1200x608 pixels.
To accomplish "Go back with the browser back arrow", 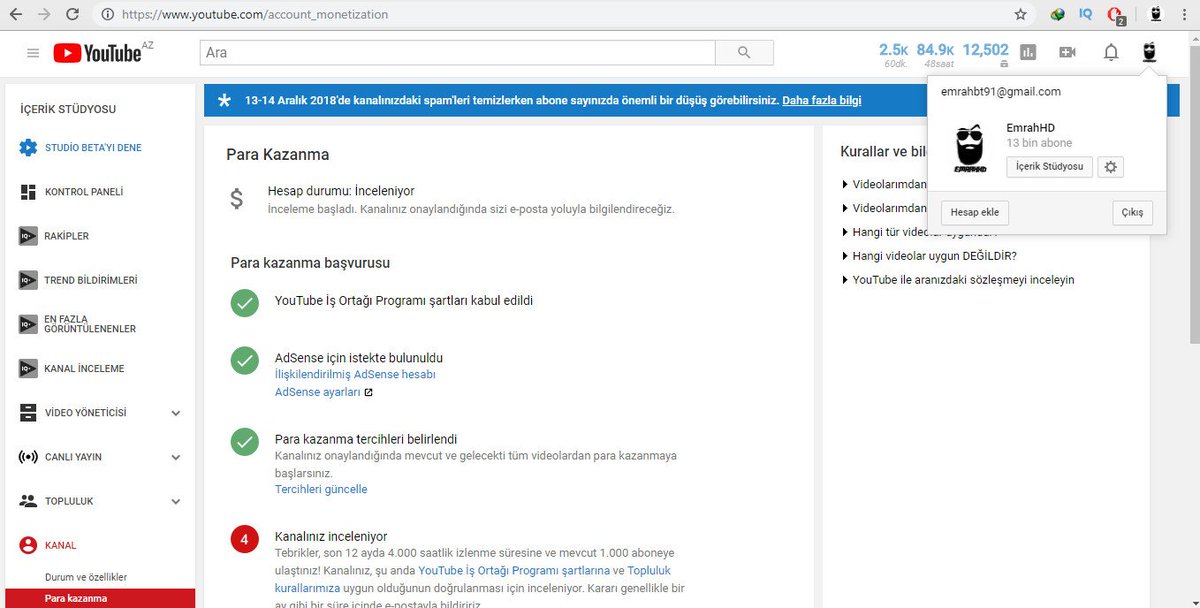I will point(17,15).
